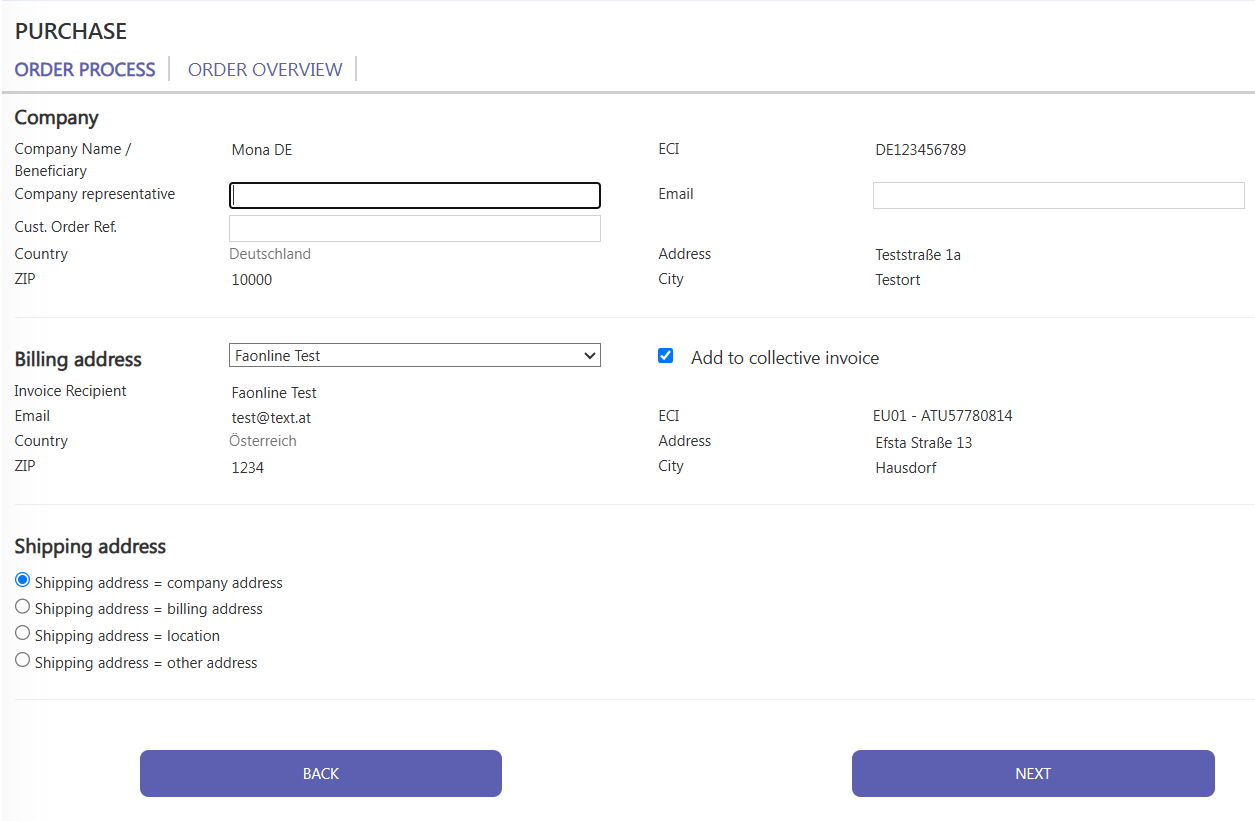Click the ZIP value 10000
The height and width of the screenshot is (821, 1255).
252,280
